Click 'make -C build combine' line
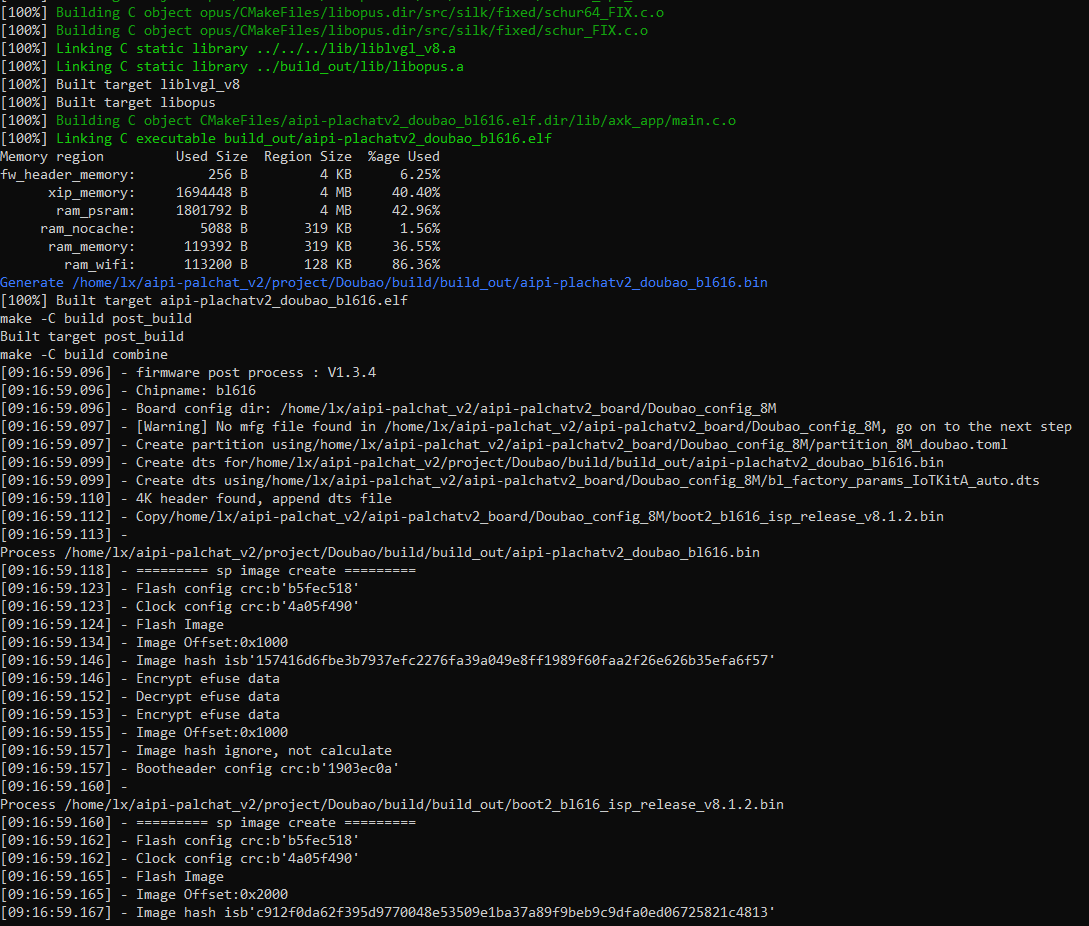Image resolution: width=1089 pixels, height=926 pixels. (84, 355)
